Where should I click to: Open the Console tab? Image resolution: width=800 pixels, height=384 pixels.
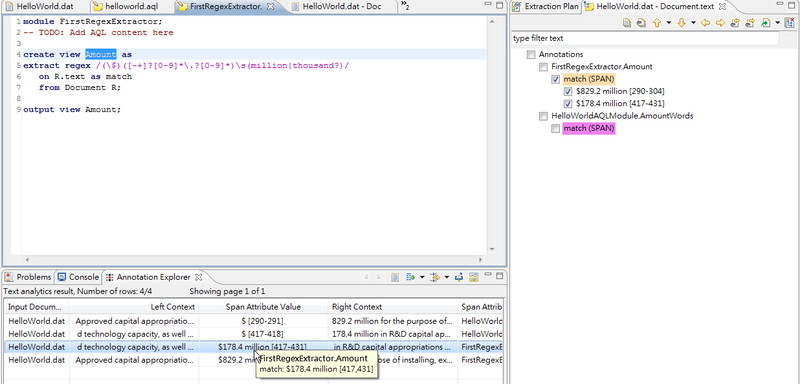coord(79,277)
